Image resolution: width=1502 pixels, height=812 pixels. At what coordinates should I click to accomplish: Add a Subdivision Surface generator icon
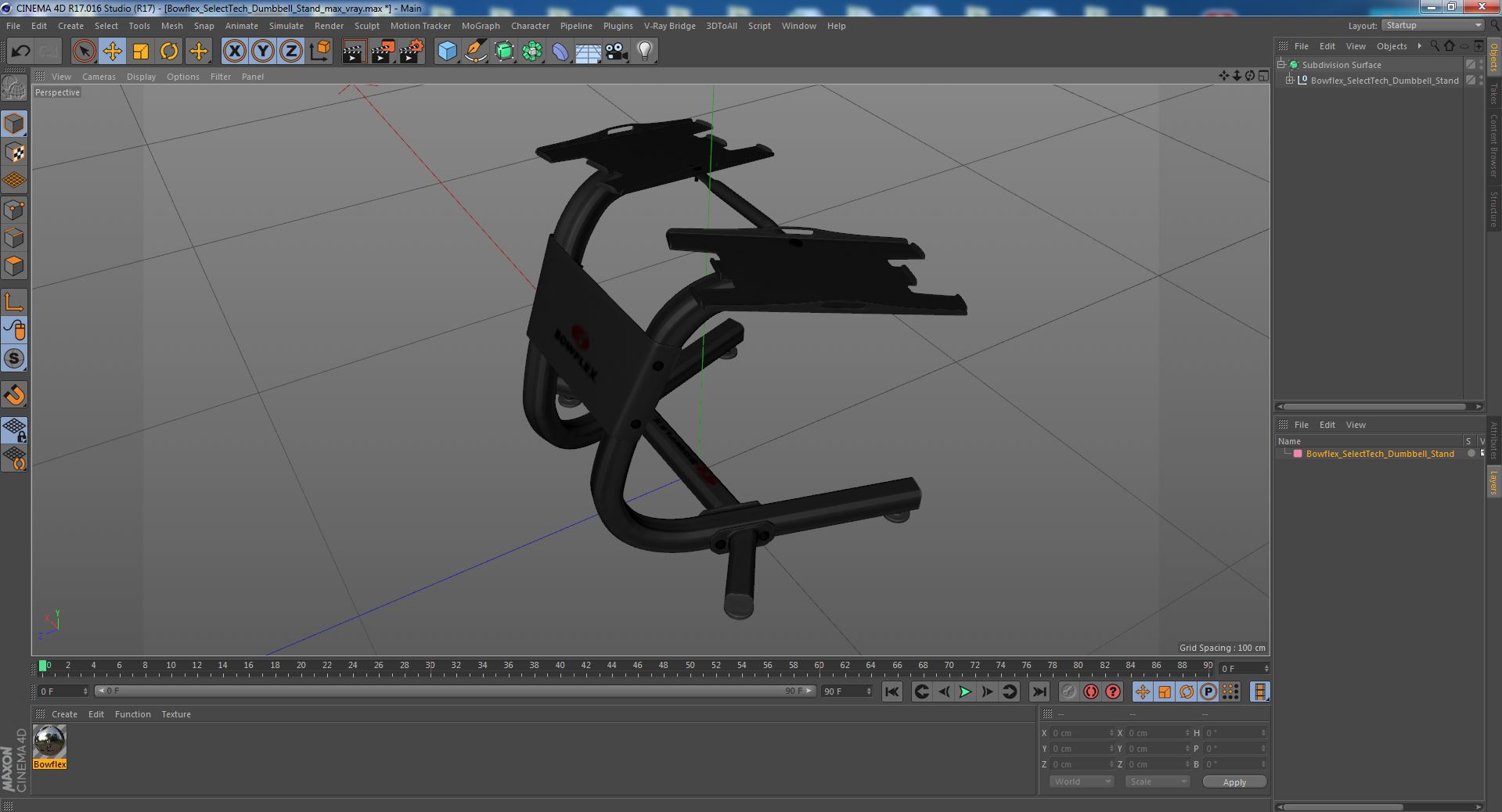tap(504, 52)
